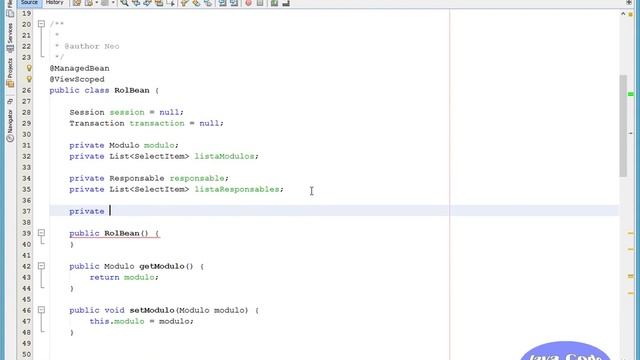Click '@ManagedBean' annotation text
Image resolution: width=640 pixels, height=360 pixels.
[x=80, y=68]
